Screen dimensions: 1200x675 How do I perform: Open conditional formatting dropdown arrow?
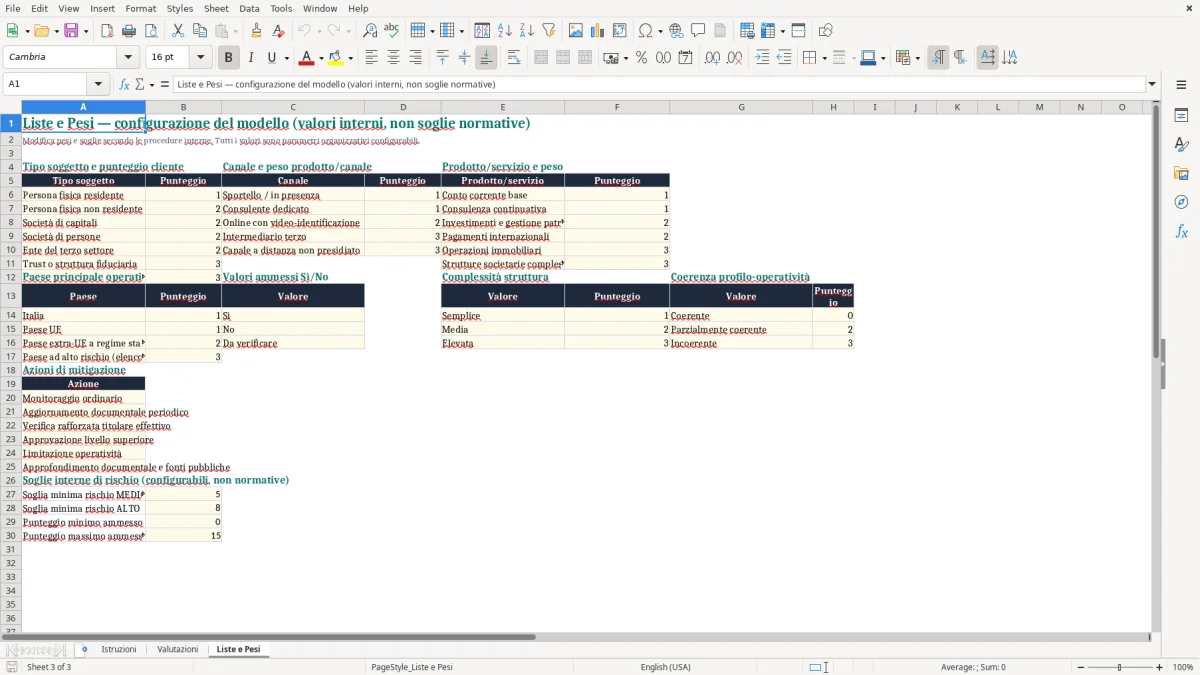(x=917, y=58)
